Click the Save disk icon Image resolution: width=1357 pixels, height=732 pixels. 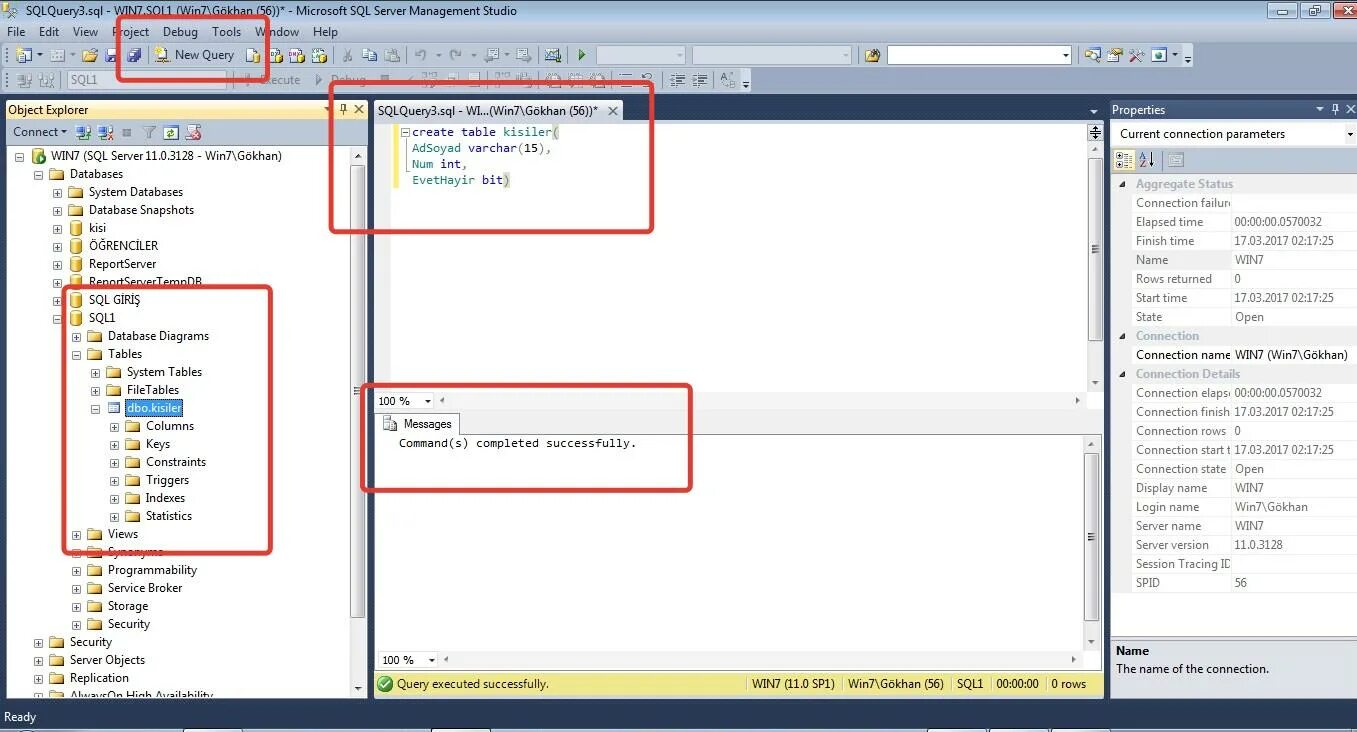click(112, 55)
